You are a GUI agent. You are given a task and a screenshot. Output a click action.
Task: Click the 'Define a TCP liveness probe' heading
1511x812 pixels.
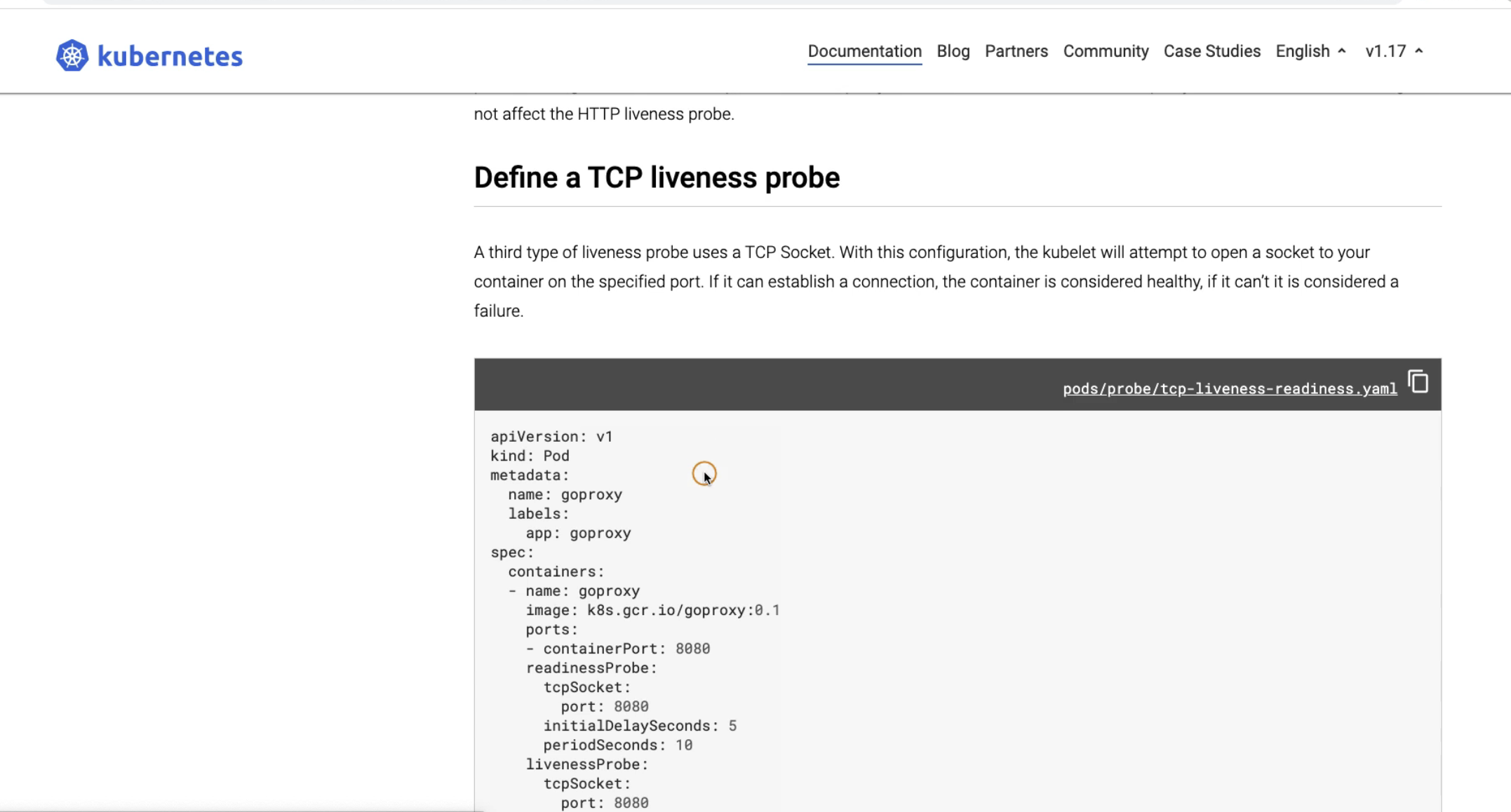tap(657, 177)
